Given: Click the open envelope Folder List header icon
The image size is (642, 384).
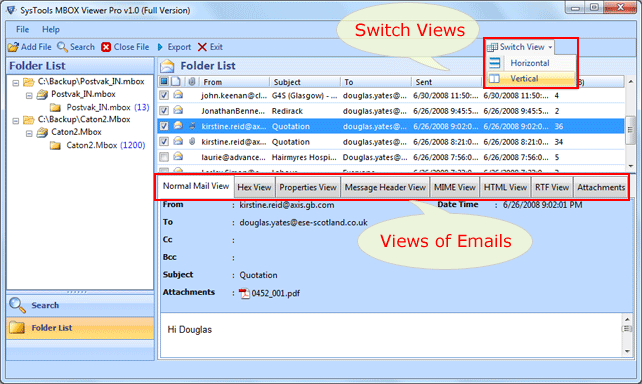Looking at the screenshot, I should (x=167, y=66).
